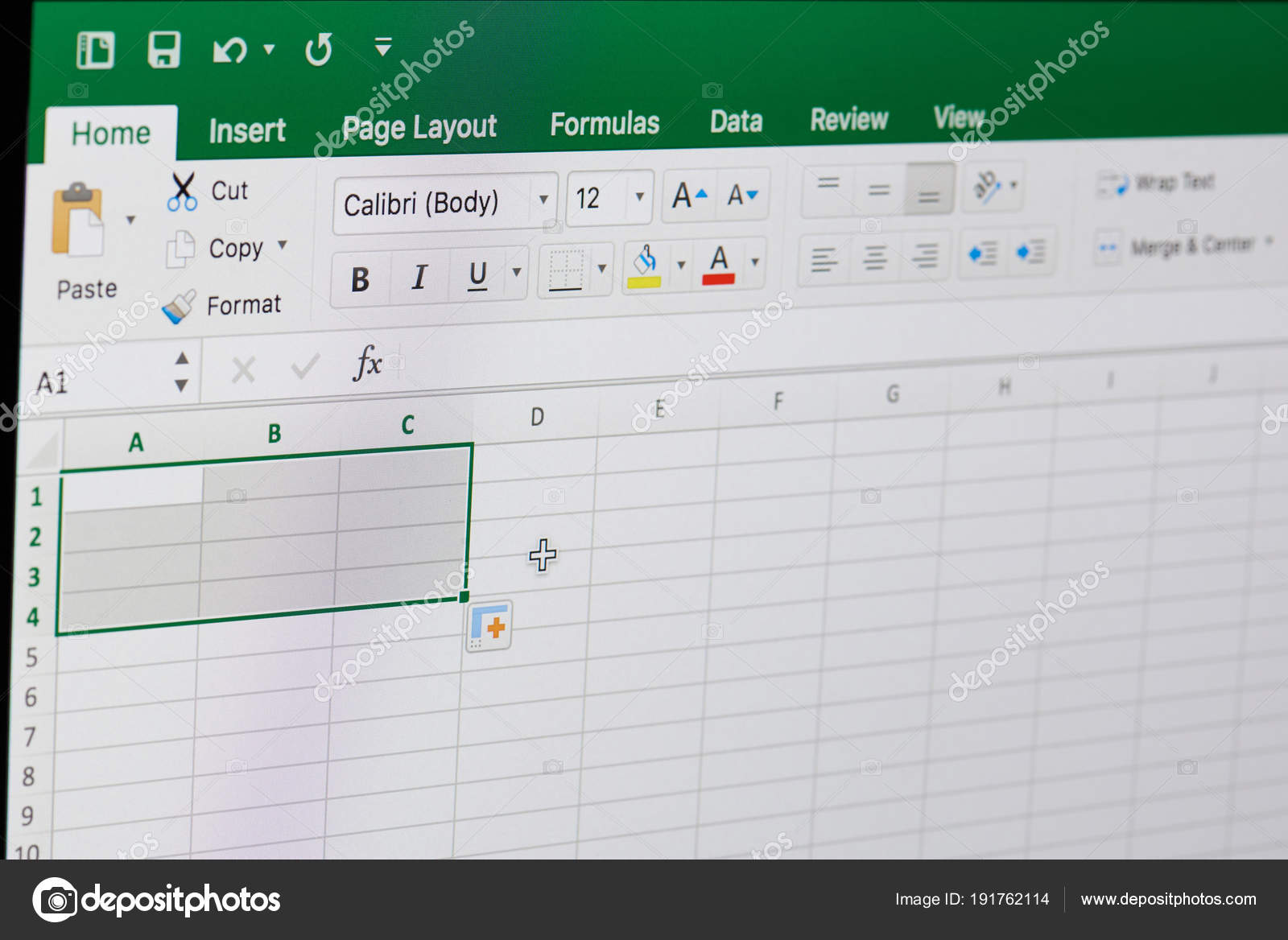Viewport: 1288px width, 940px height.
Task: Select row 5 header
Action: (x=32, y=658)
